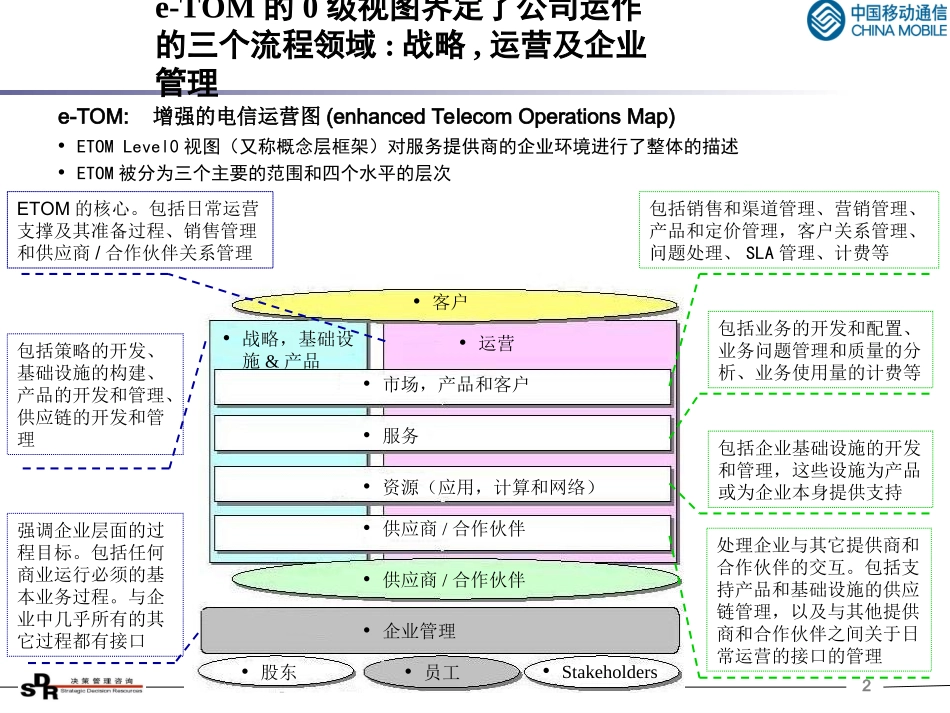The width and height of the screenshot is (950, 713).
Task: Select the 处理企业与其它提供商 callout box
Action: point(819,599)
